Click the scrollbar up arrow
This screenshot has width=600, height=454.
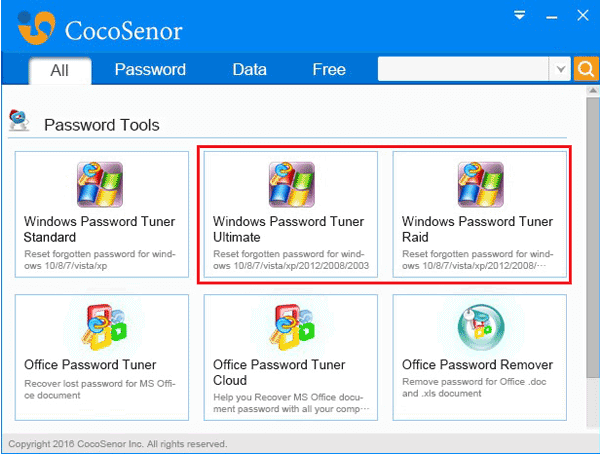(x=593, y=91)
